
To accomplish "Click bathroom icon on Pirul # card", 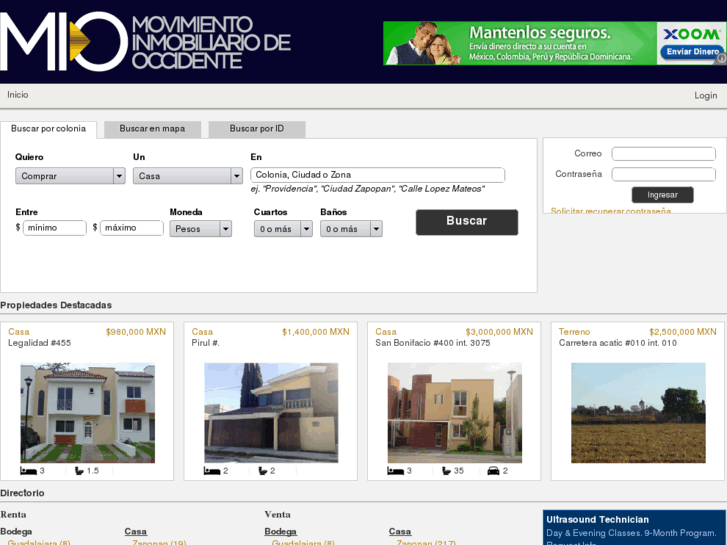I will click(263, 471).
